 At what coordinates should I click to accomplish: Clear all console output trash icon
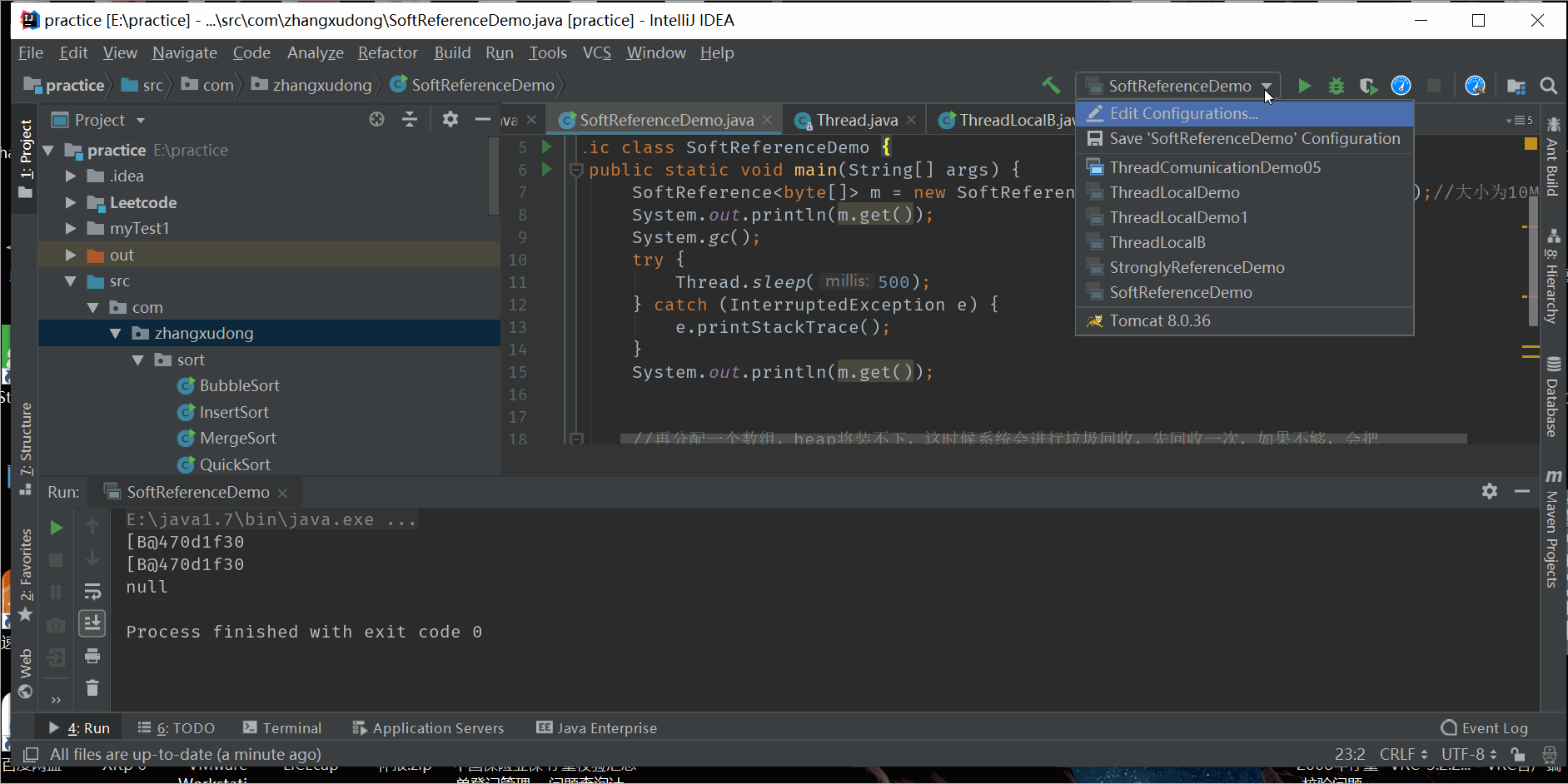click(x=92, y=688)
